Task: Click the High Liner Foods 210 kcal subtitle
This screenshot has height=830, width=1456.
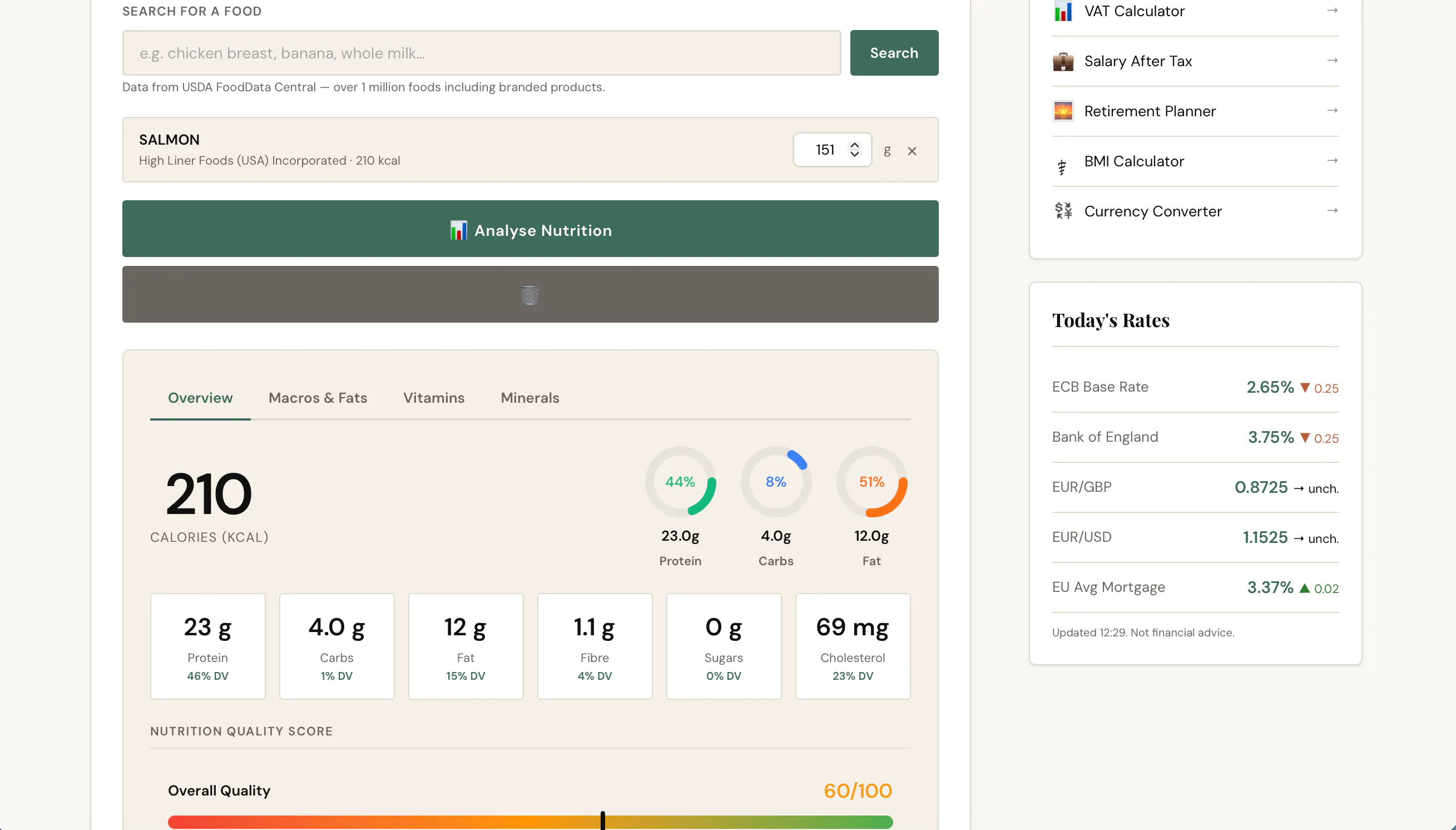Action: [x=270, y=161]
